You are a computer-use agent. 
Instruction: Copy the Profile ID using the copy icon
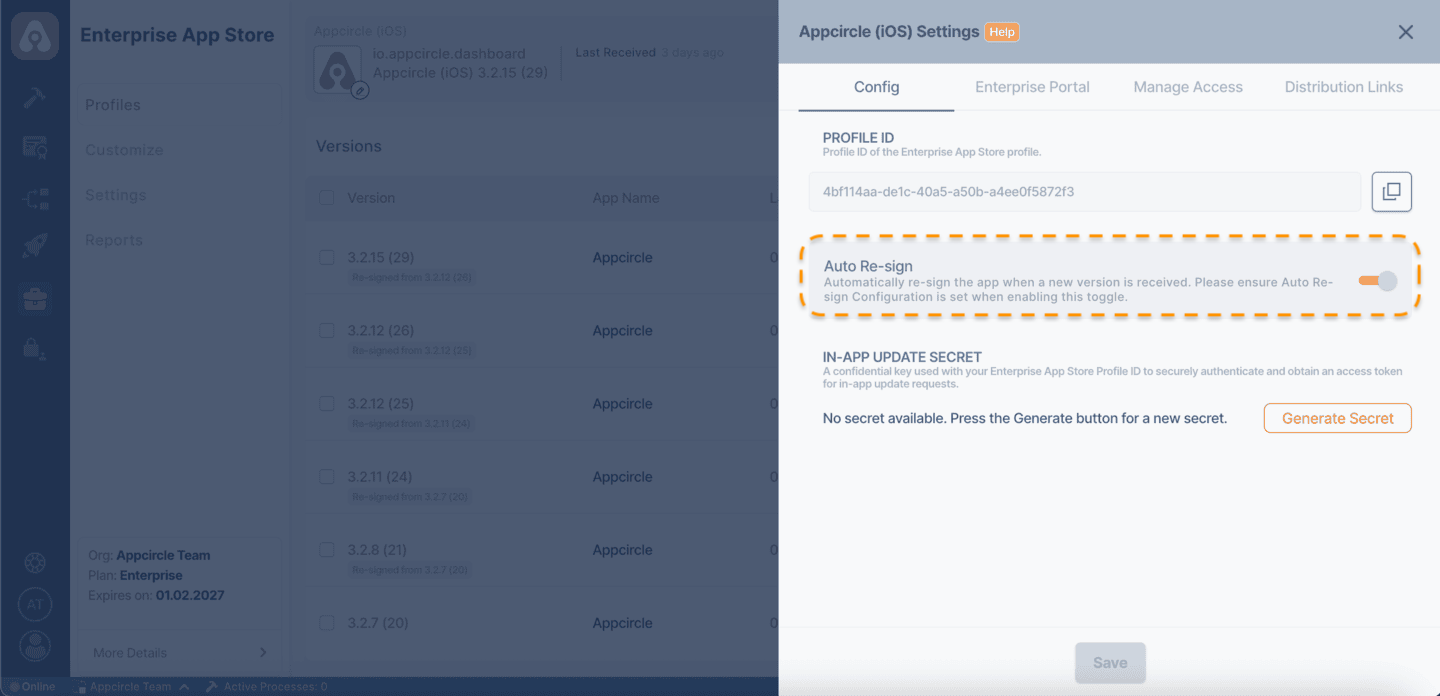pyautogui.click(x=1391, y=191)
